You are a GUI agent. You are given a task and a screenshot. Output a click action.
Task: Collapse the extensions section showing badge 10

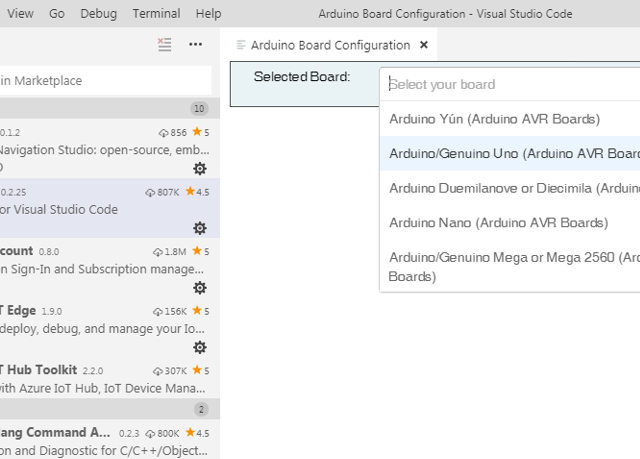pos(100,108)
